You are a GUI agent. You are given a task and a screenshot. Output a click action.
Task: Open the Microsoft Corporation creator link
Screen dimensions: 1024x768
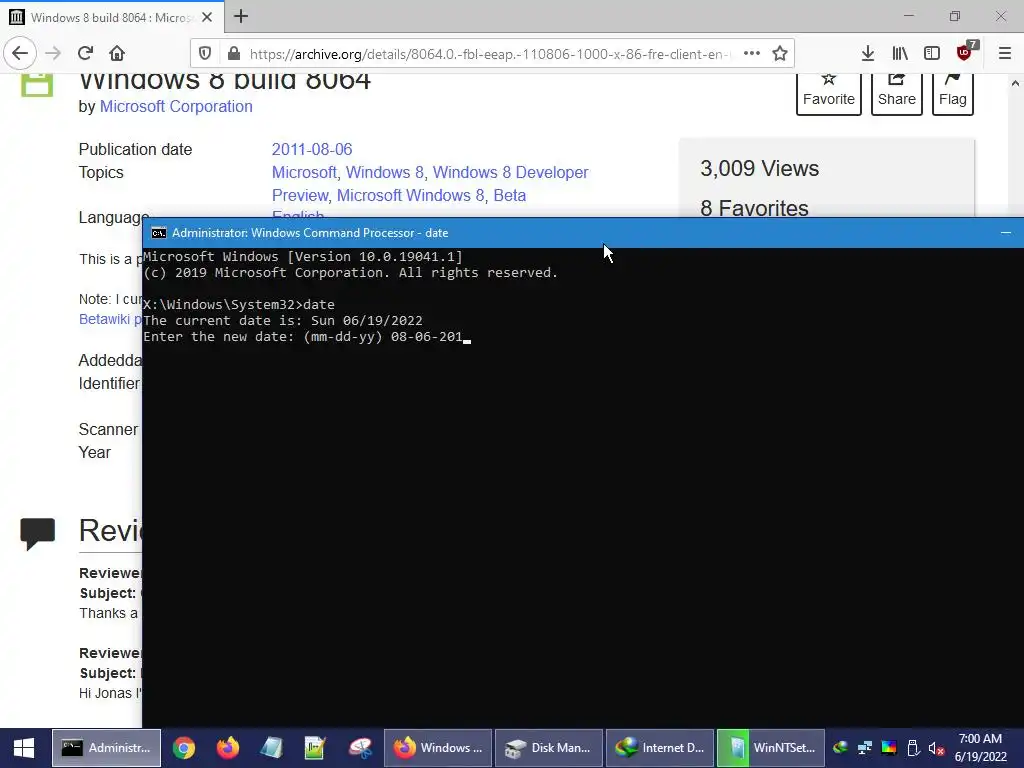[x=176, y=106]
